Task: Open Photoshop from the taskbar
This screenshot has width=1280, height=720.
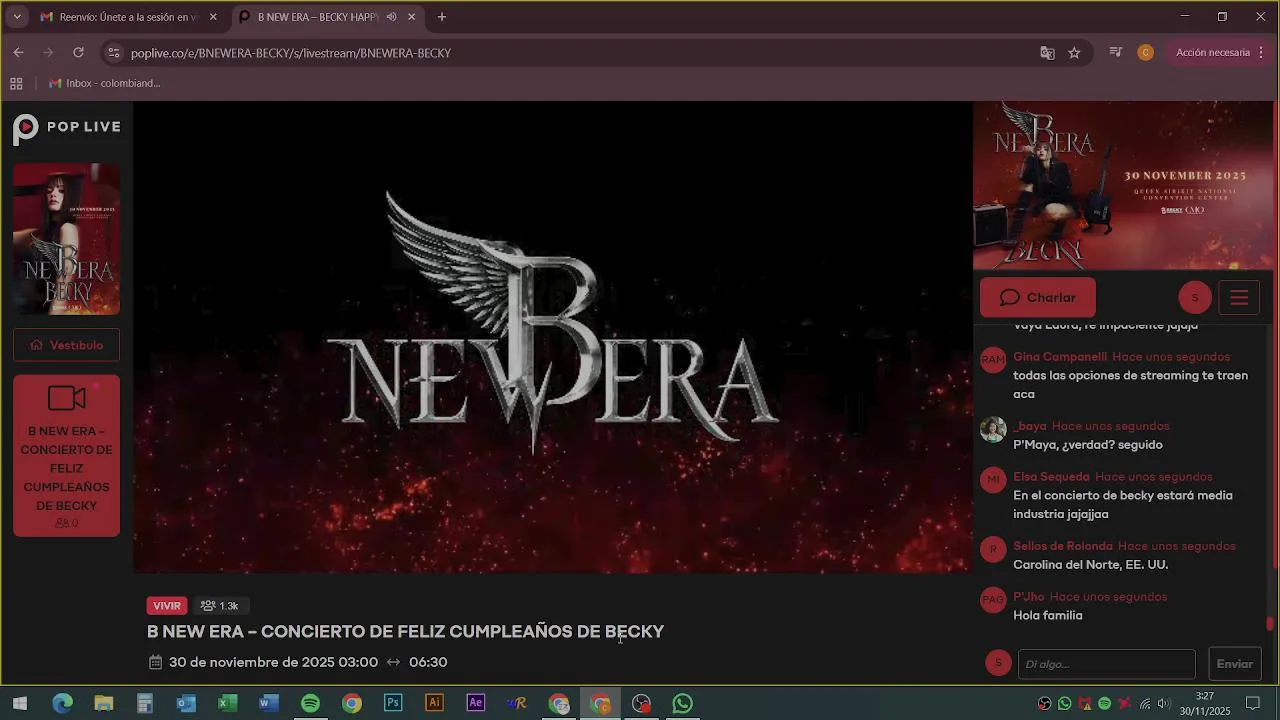Action: click(393, 704)
